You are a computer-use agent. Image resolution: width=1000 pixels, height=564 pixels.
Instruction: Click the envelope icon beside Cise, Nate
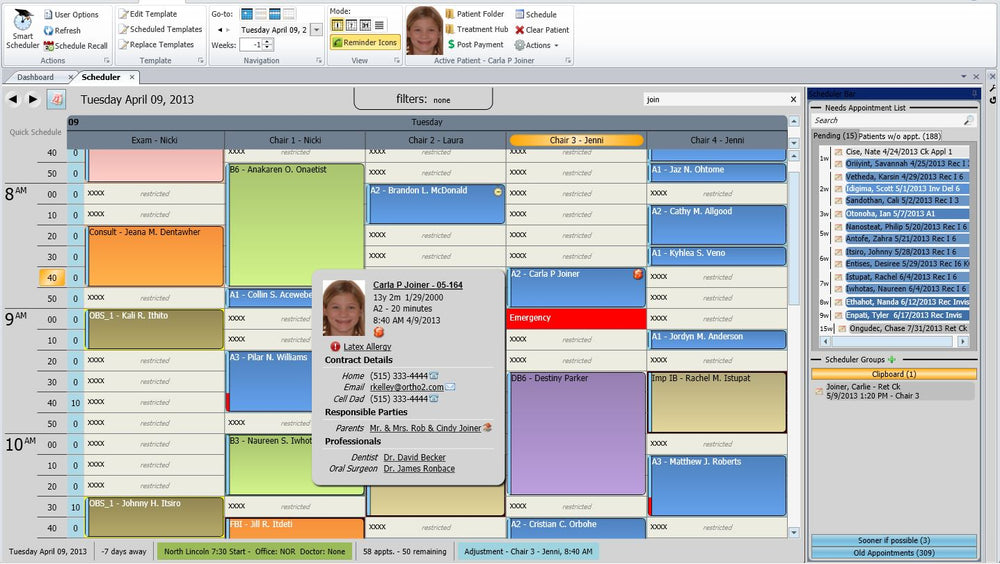[839, 152]
